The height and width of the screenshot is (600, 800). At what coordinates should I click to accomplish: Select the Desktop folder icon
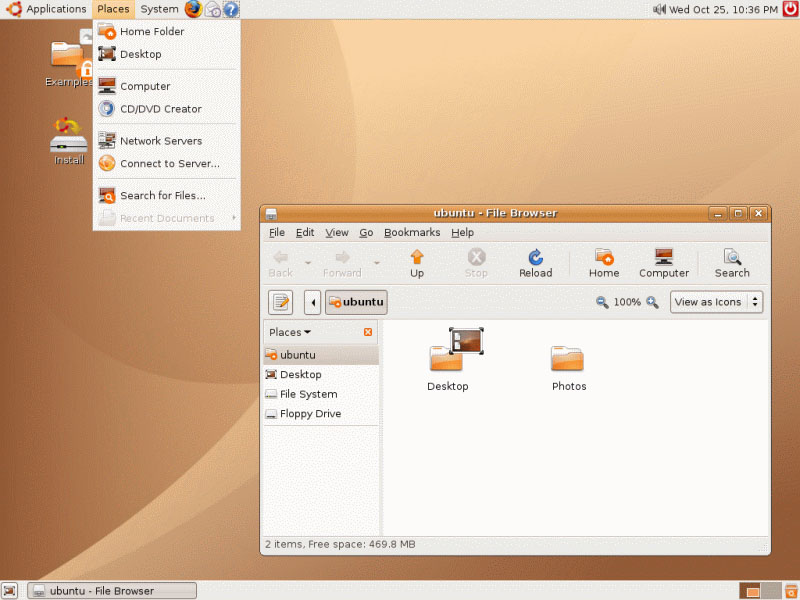pos(455,360)
